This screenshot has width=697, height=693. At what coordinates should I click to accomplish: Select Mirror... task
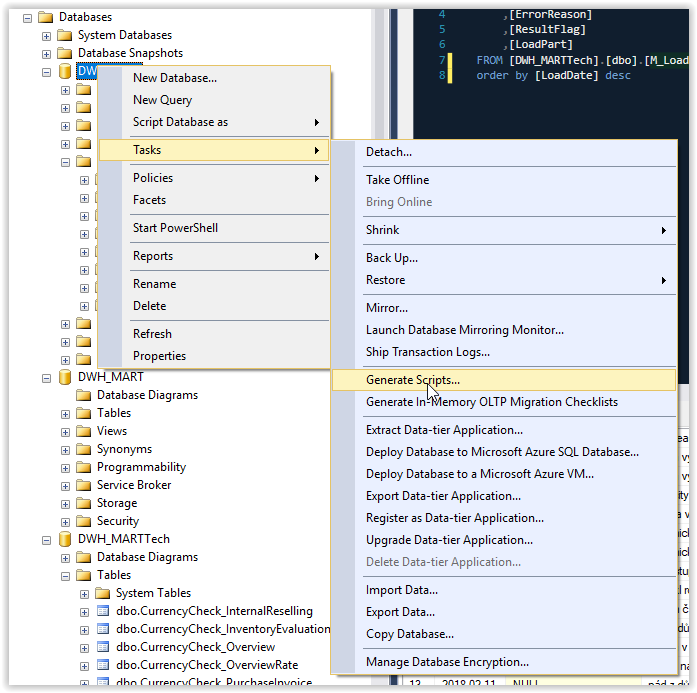pyautogui.click(x=504, y=308)
